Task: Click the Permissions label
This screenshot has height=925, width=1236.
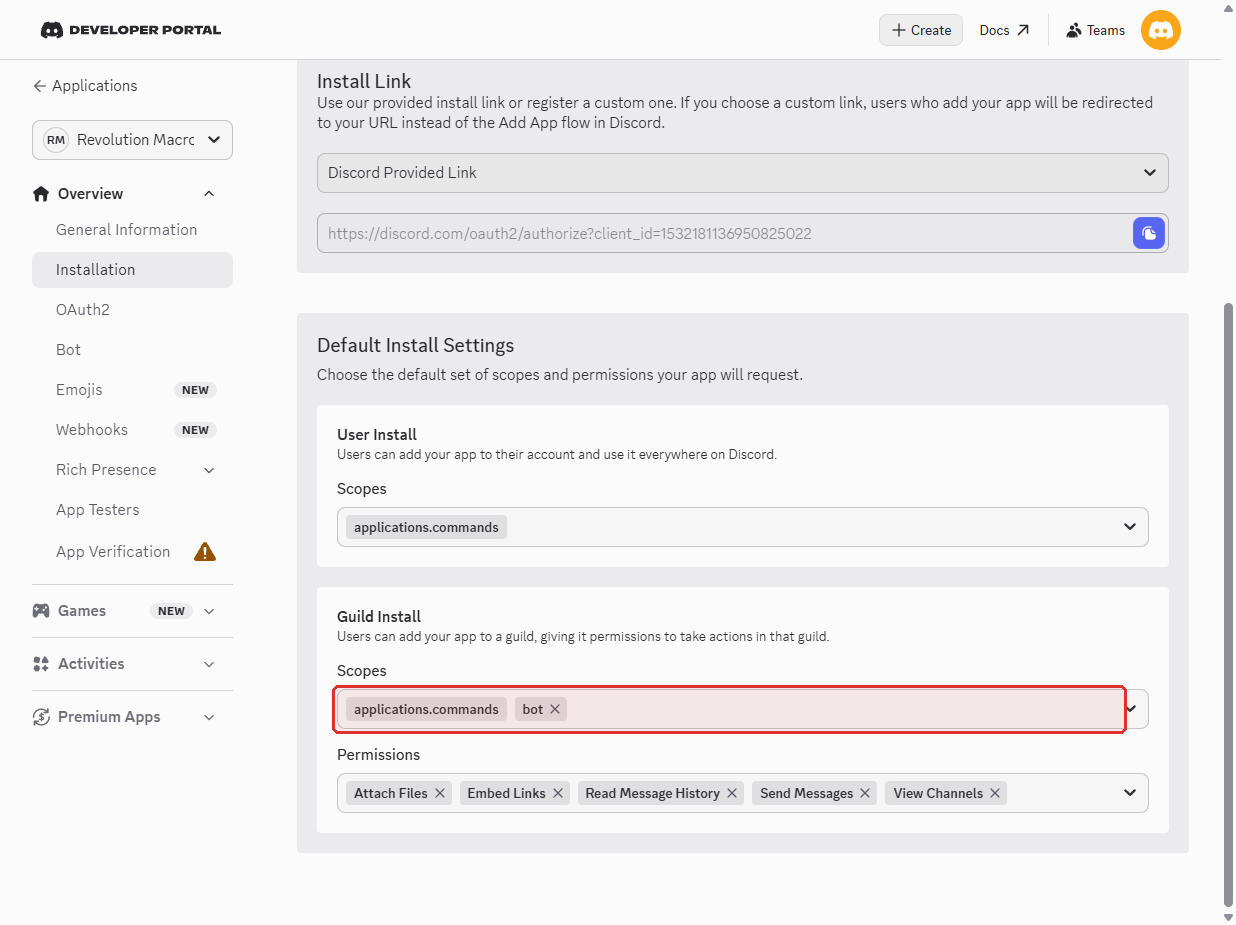Action: (x=378, y=755)
